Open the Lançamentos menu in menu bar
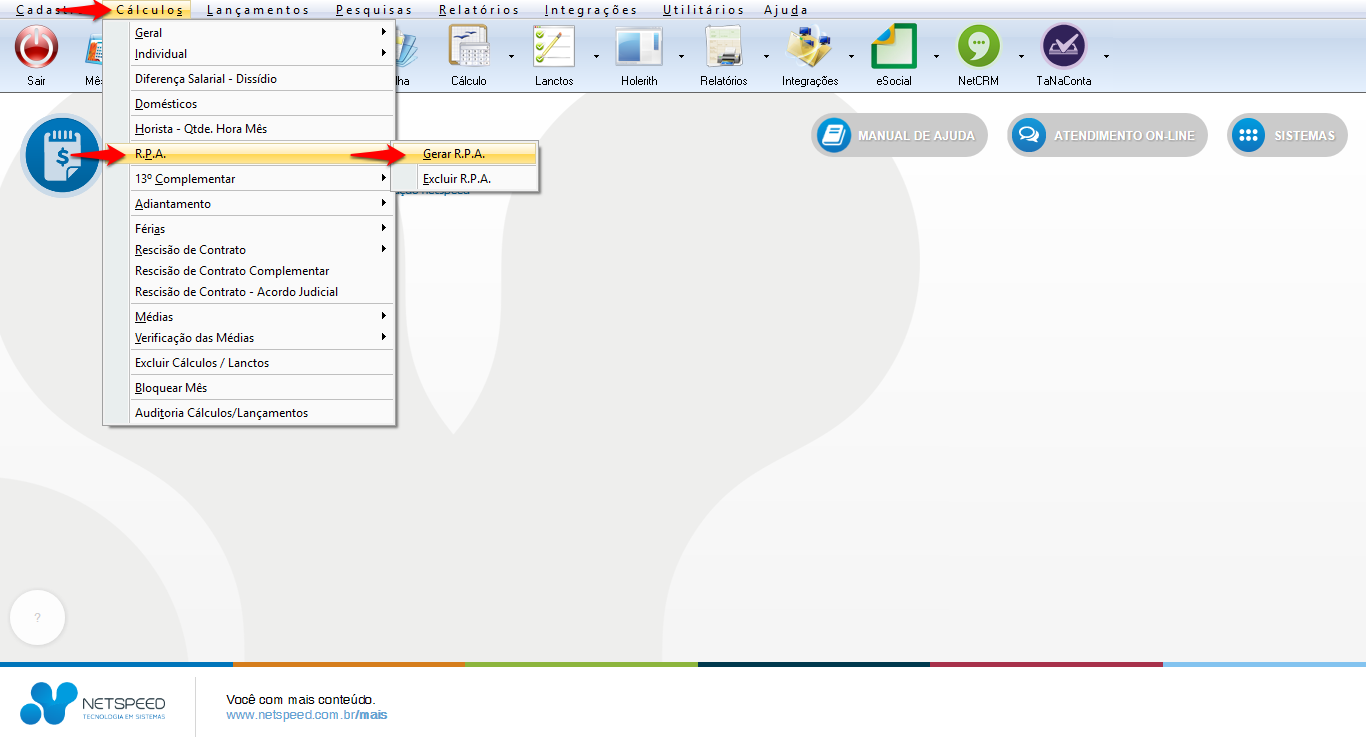The height and width of the screenshot is (743, 1366). point(258,10)
